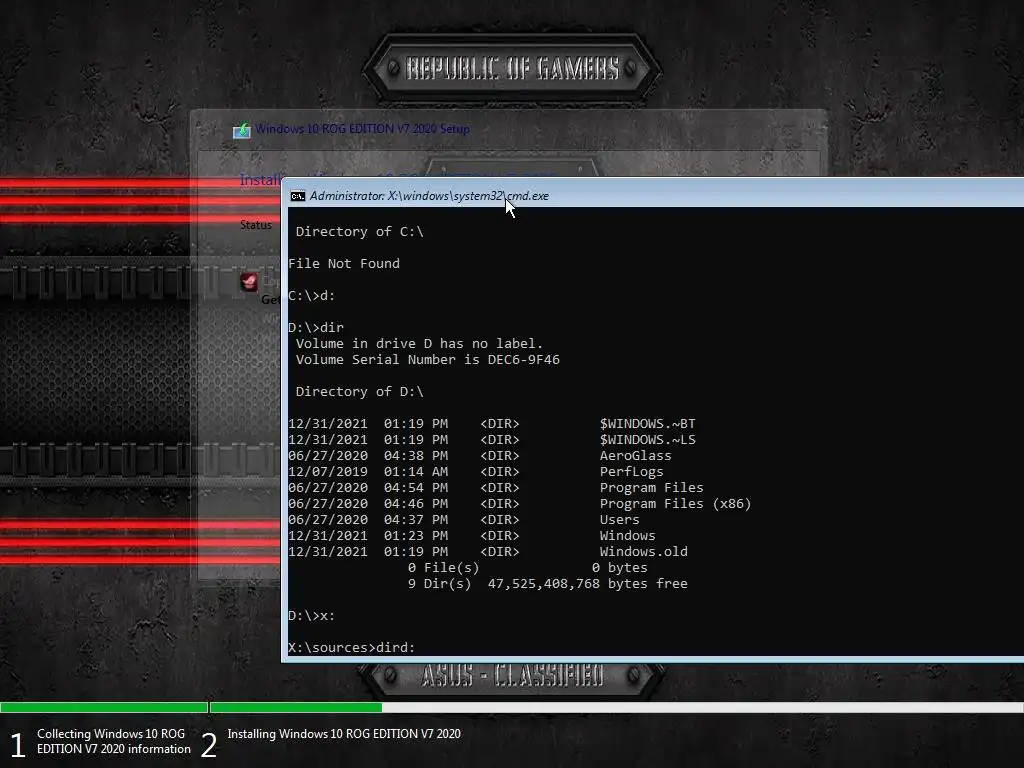1024x768 pixels.
Task: Click the 'File Not Found' message line
Action: click(344, 263)
